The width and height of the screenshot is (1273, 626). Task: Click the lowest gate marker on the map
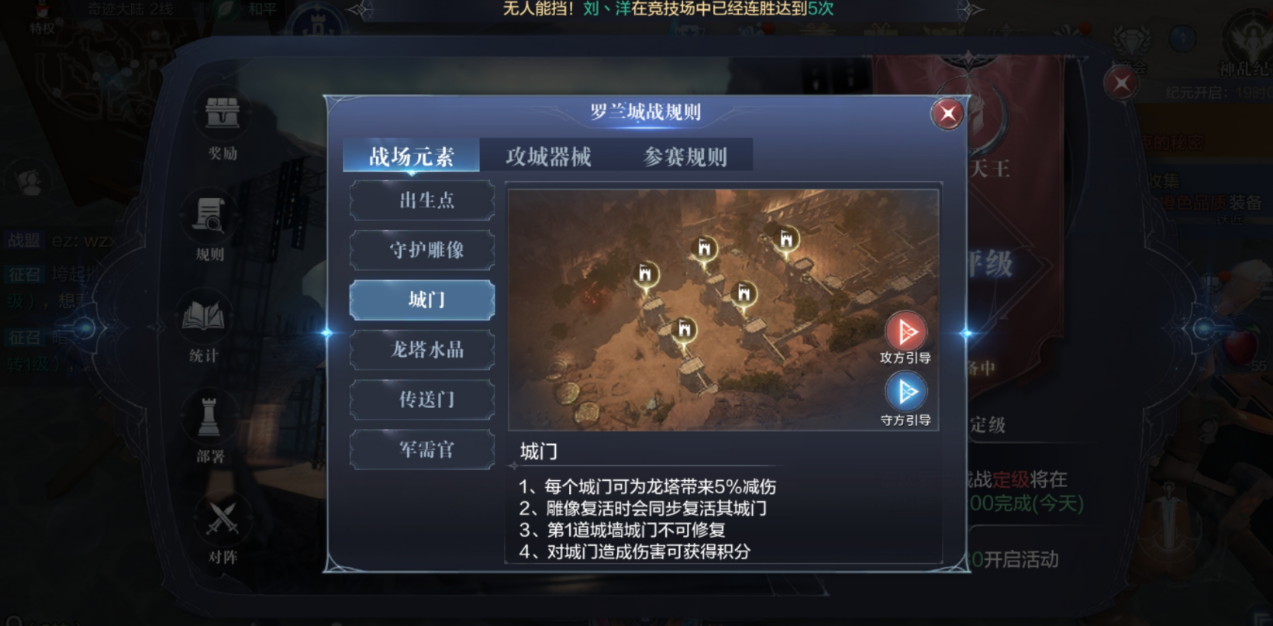(684, 330)
